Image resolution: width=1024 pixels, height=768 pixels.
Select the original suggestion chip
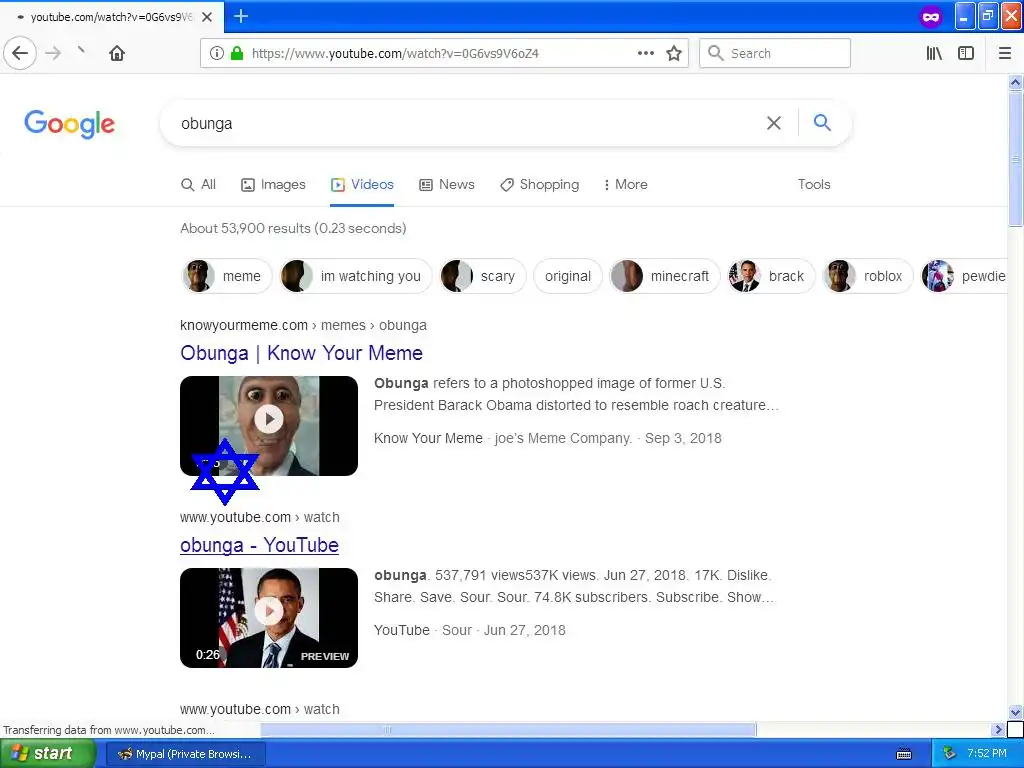[x=568, y=276]
